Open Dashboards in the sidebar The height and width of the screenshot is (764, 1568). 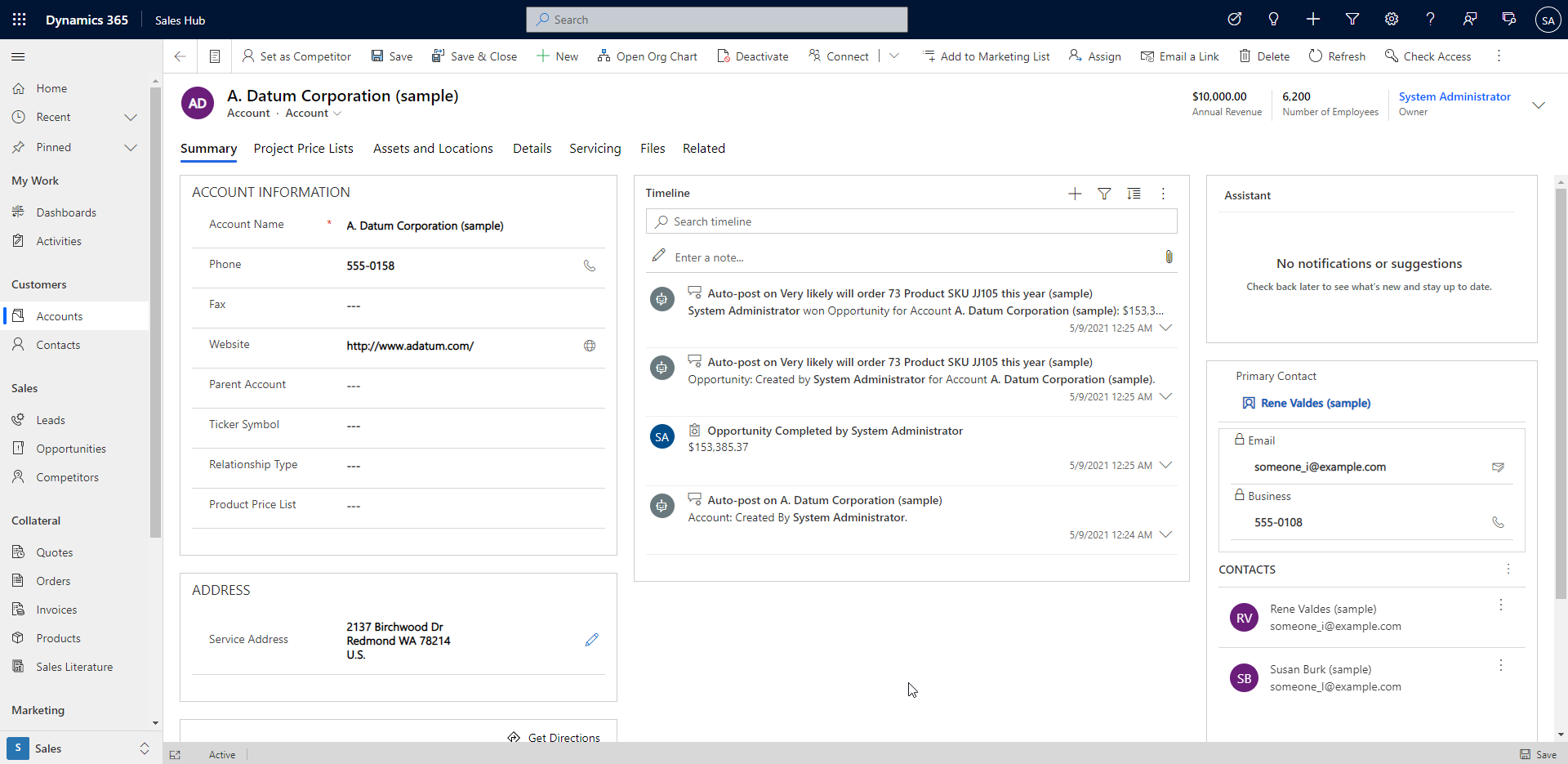coord(66,212)
